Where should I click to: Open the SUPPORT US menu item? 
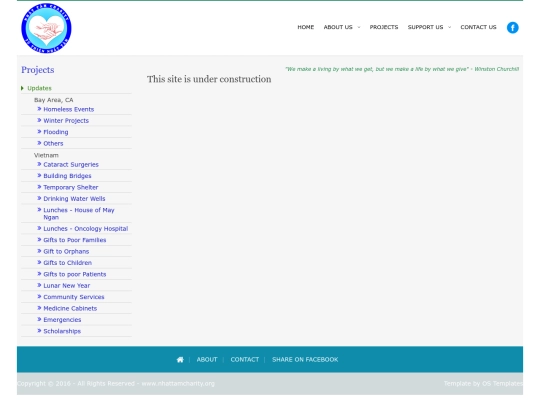point(425,27)
